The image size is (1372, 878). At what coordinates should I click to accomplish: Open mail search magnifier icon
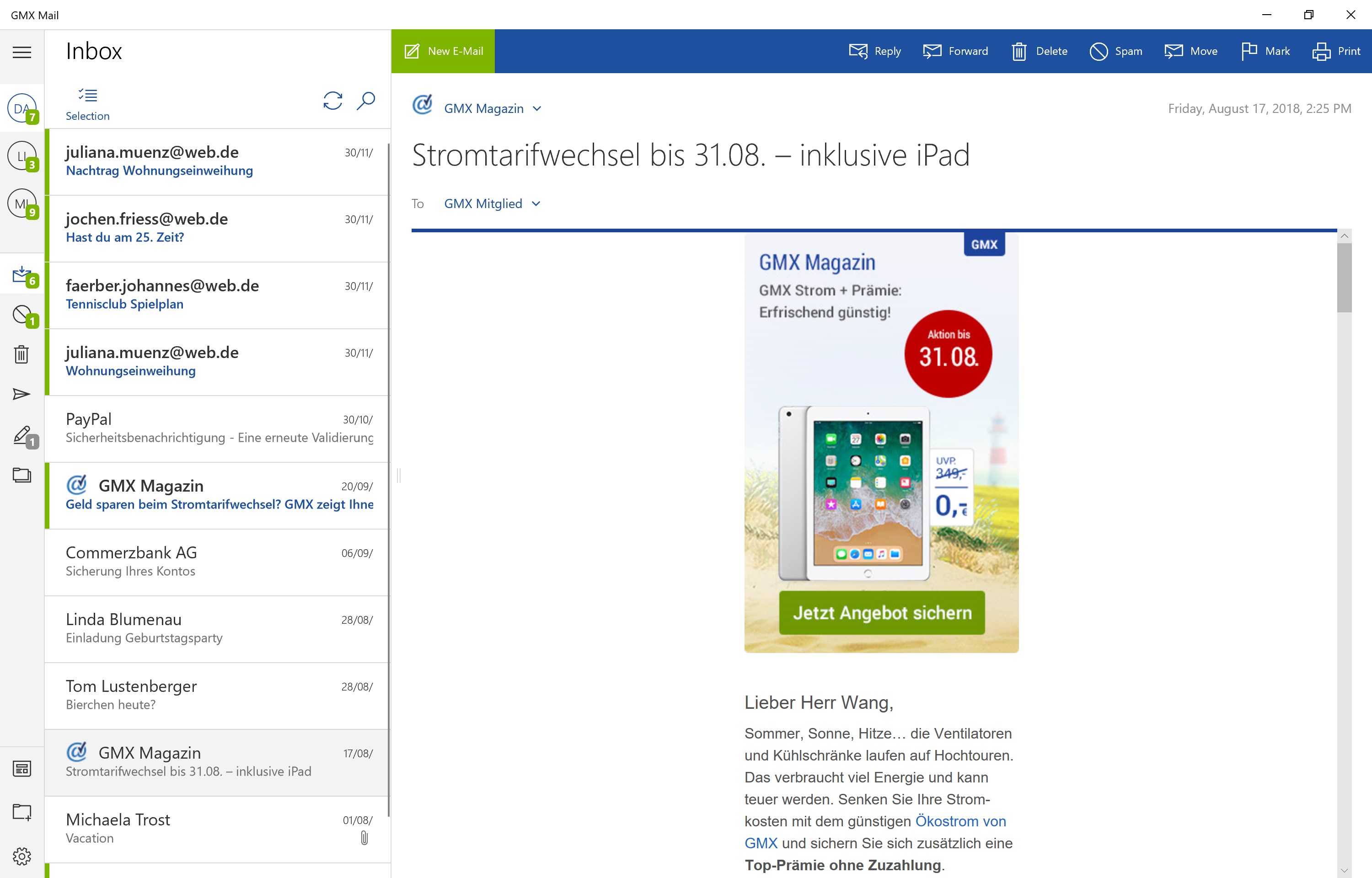pyautogui.click(x=365, y=101)
